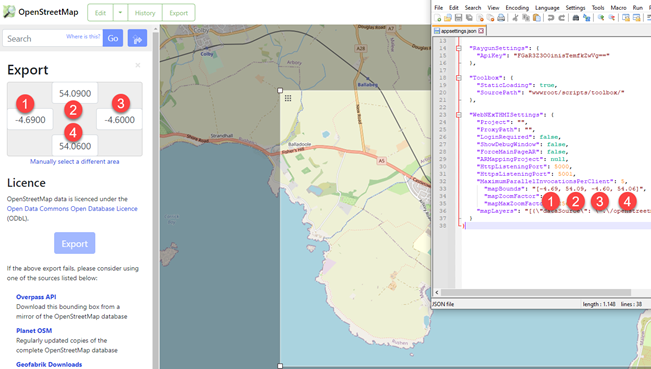Close the Export sidebar panel
651x369 pixels.
[x=138, y=65]
